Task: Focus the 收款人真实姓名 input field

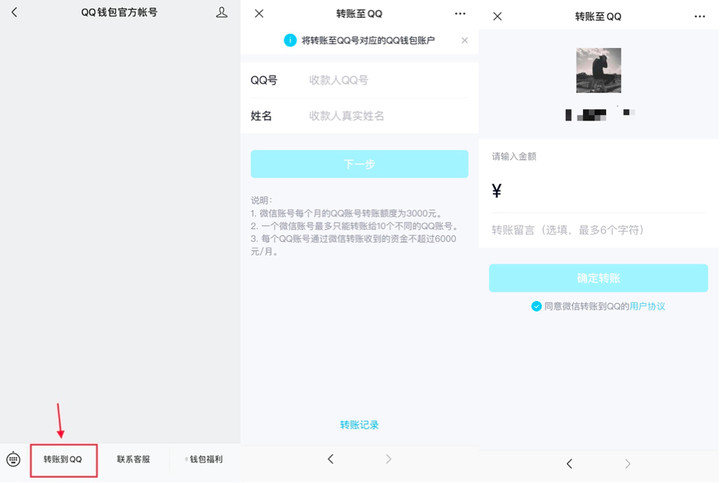Action: pyautogui.click(x=388, y=116)
